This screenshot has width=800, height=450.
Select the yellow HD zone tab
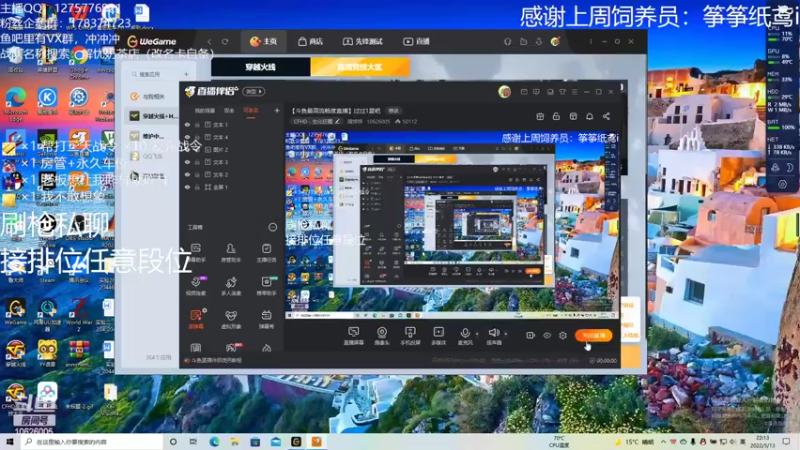tap(360, 67)
